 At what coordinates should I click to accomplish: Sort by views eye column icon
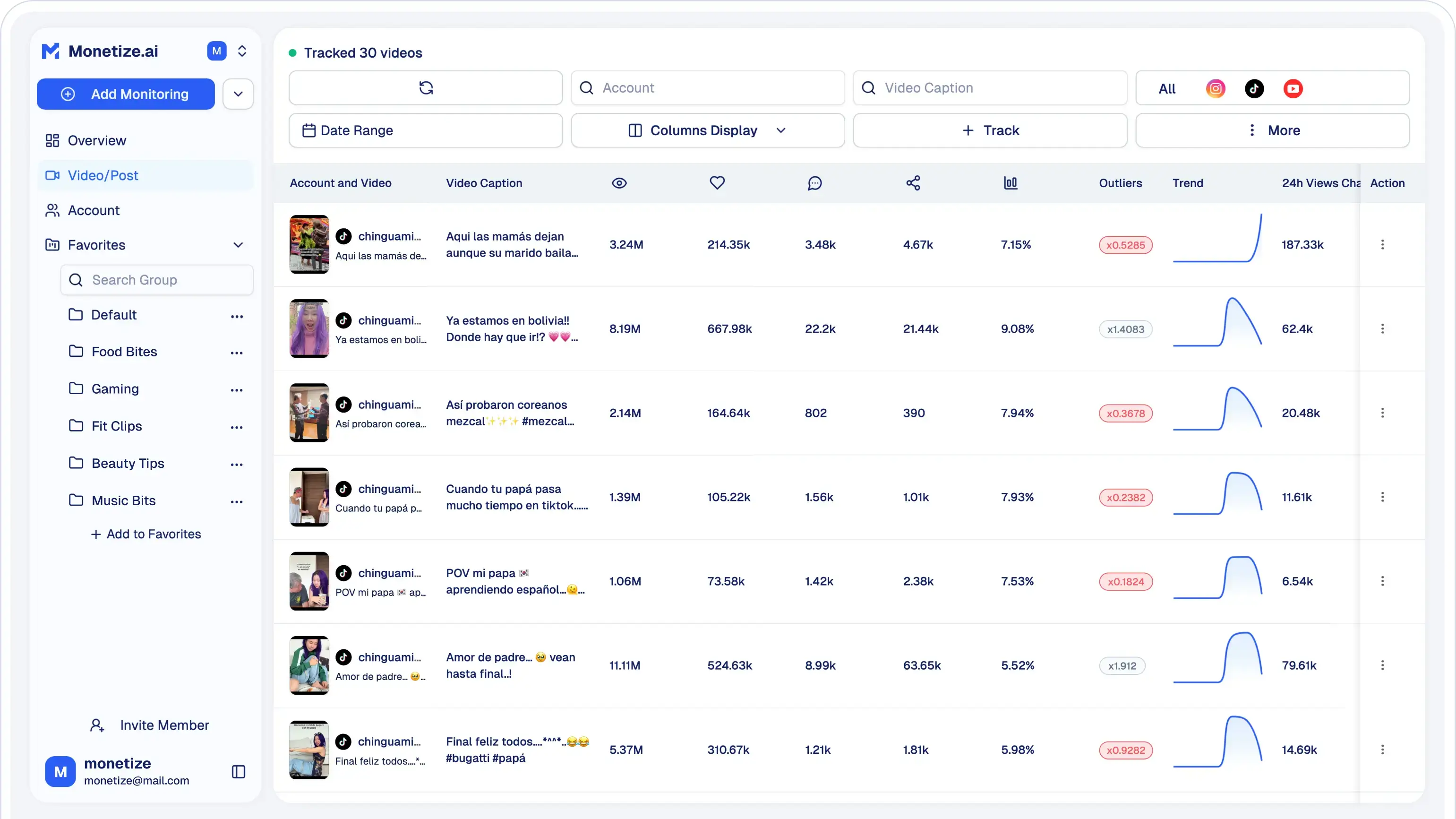click(x=619, y=183)
